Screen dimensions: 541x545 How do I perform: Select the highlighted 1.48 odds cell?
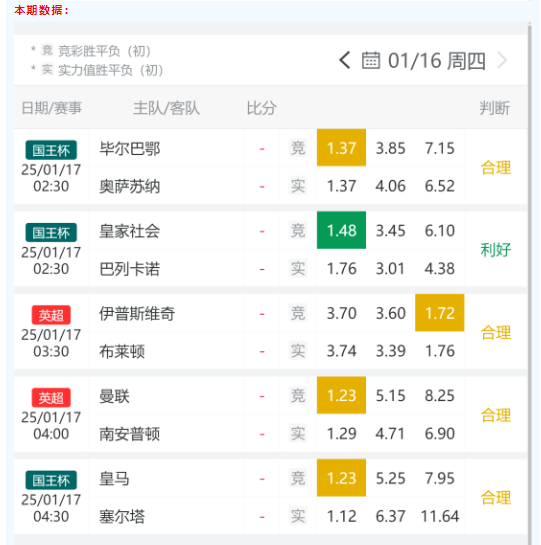click(341, 230)
